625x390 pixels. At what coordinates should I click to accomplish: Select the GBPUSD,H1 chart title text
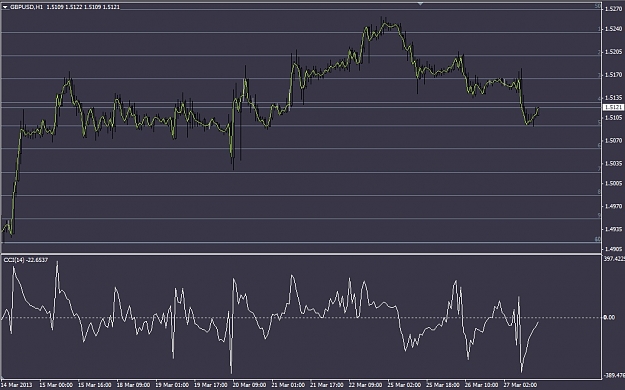click(27, 7)
